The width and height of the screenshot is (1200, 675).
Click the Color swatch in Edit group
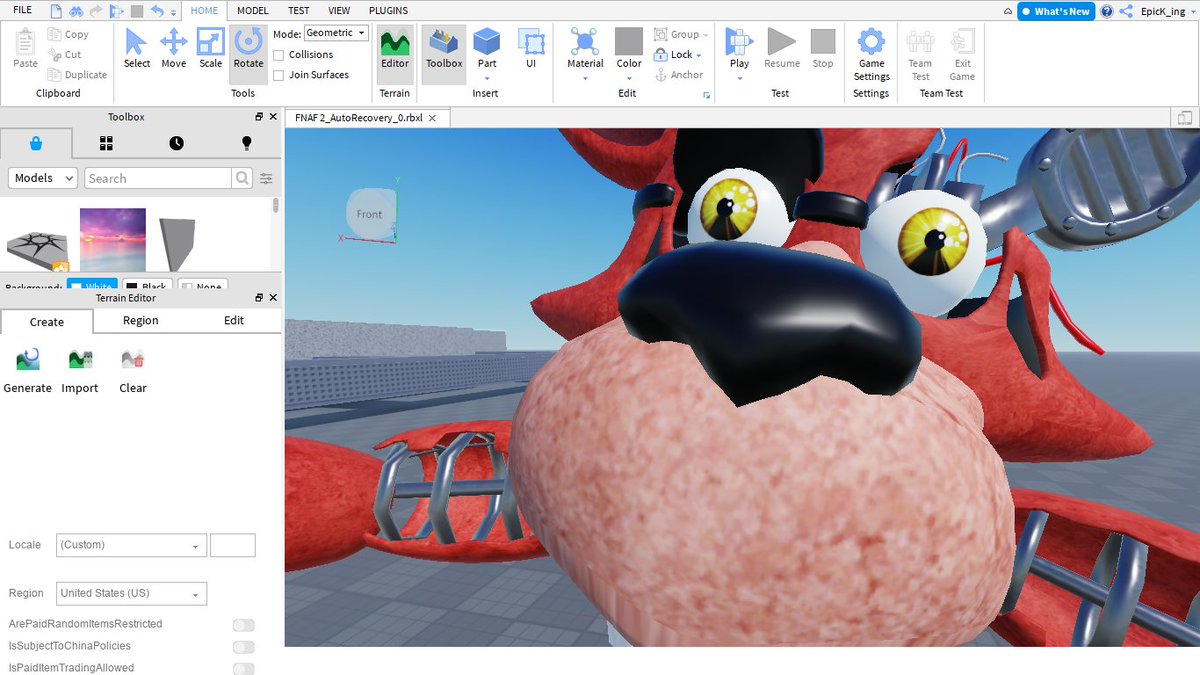coord(629,41)
